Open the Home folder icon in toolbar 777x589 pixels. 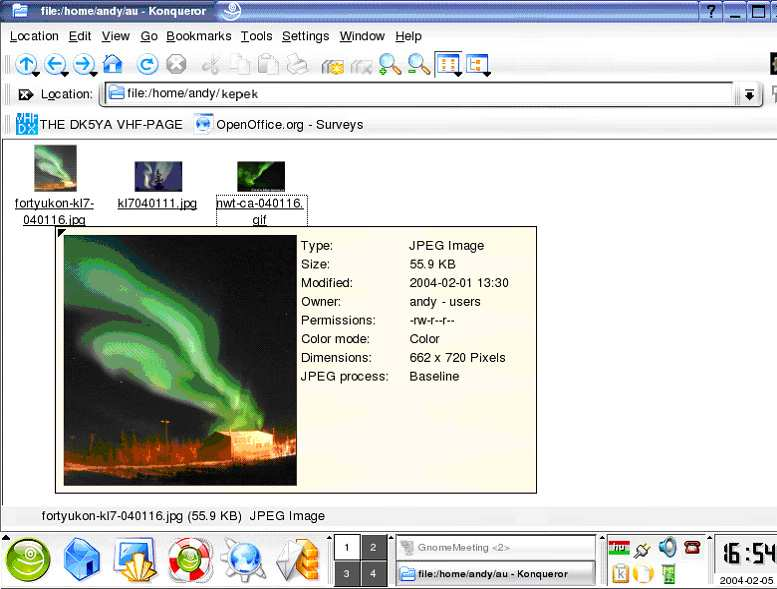click(112, 64)
